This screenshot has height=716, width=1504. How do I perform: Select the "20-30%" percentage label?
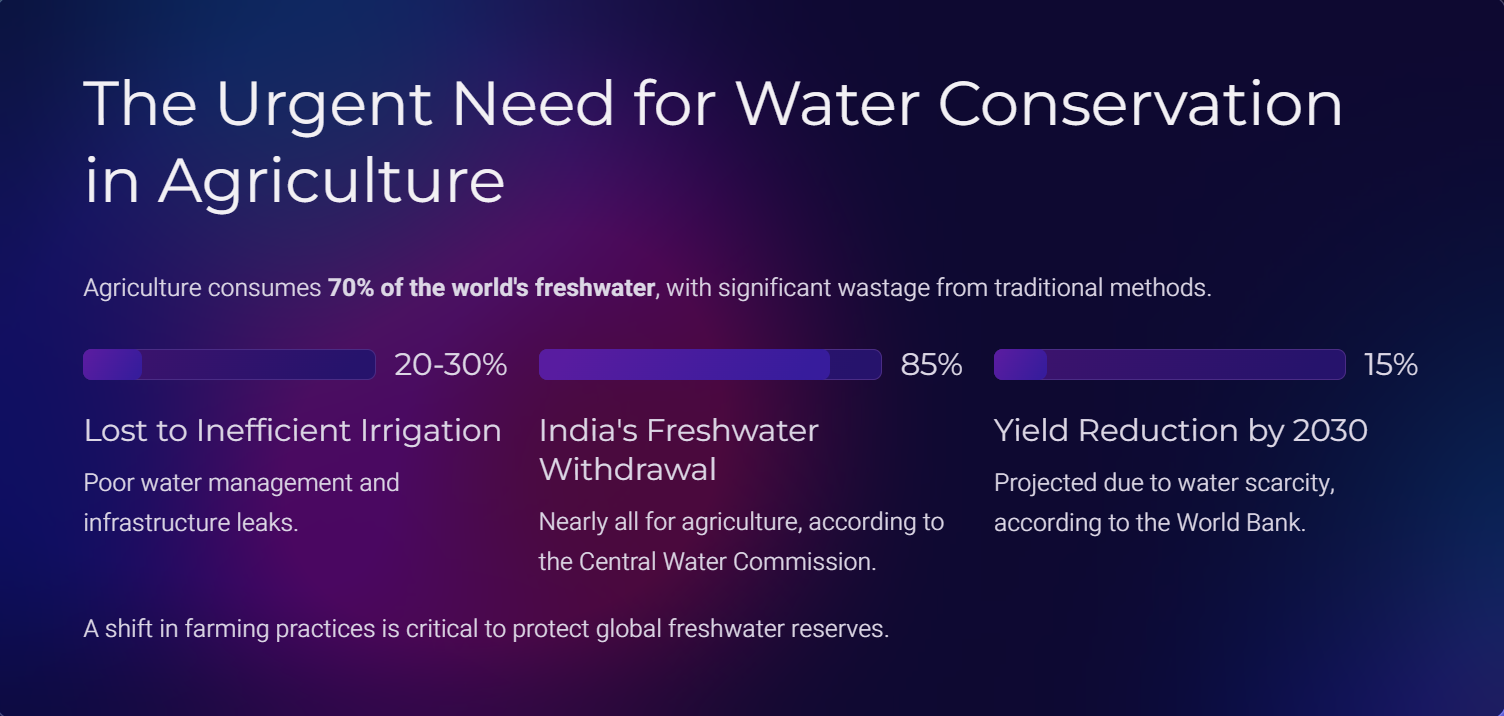pyautogui.click(x=451, y=365)
